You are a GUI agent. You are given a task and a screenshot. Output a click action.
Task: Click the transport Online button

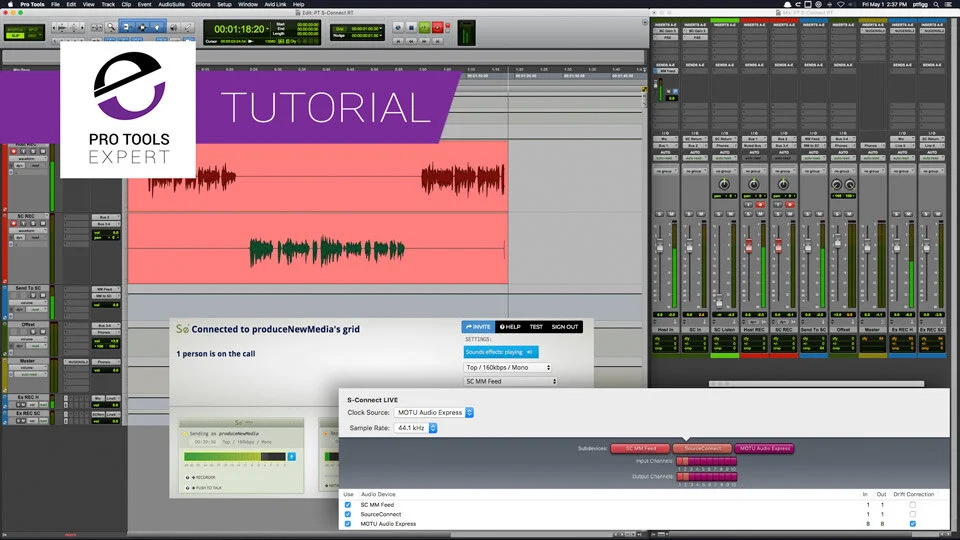pos(398,28)
